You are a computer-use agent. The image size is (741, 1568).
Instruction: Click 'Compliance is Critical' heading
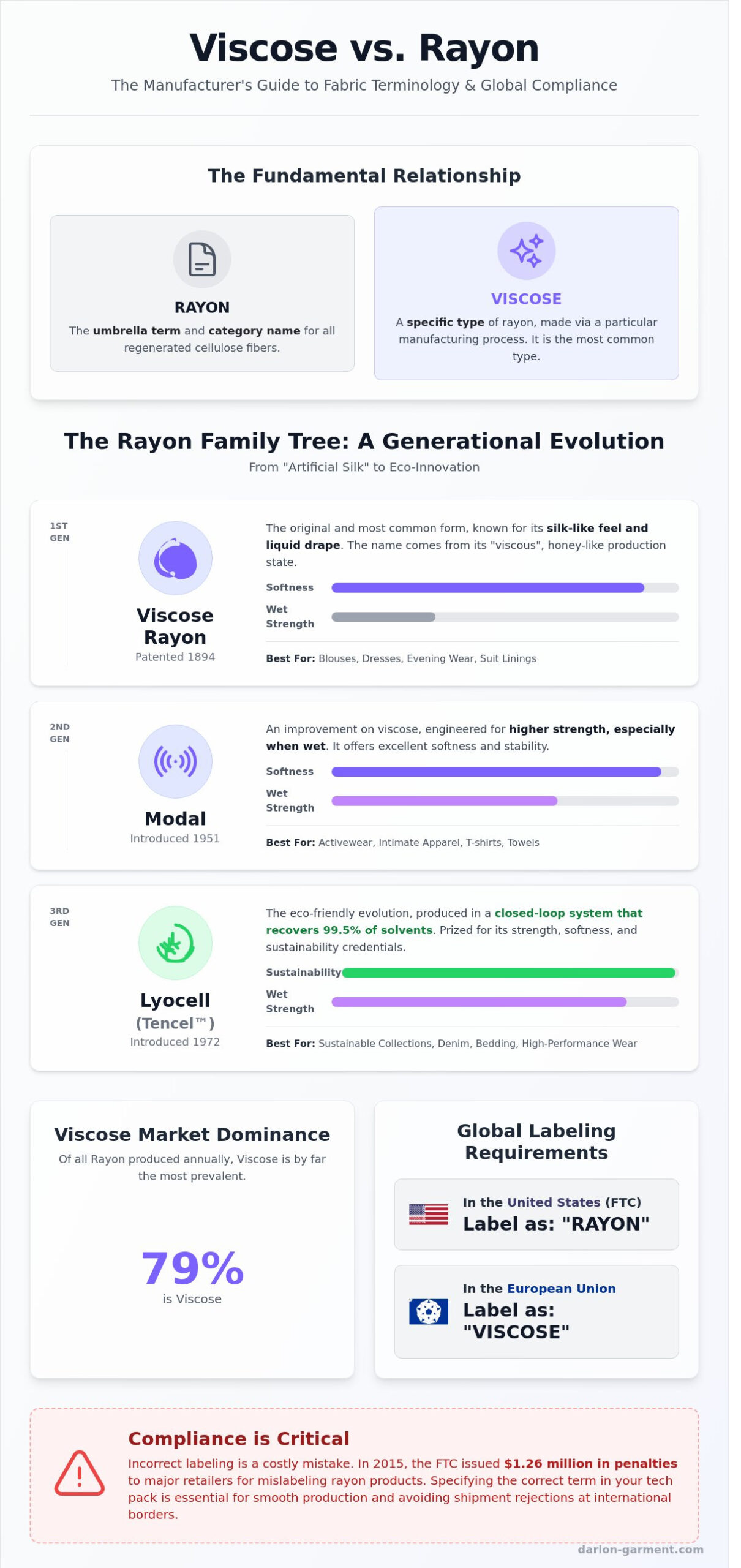(x=238, y=1439)
